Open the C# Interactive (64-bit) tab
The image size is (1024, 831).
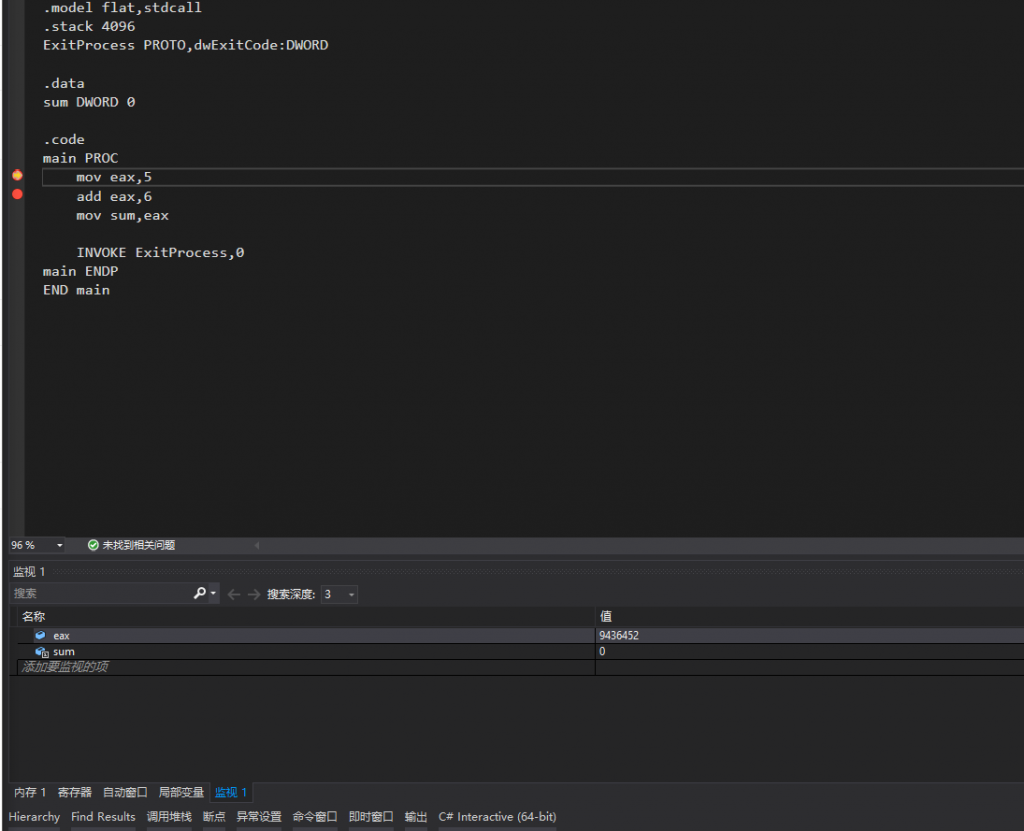point(497,817)
